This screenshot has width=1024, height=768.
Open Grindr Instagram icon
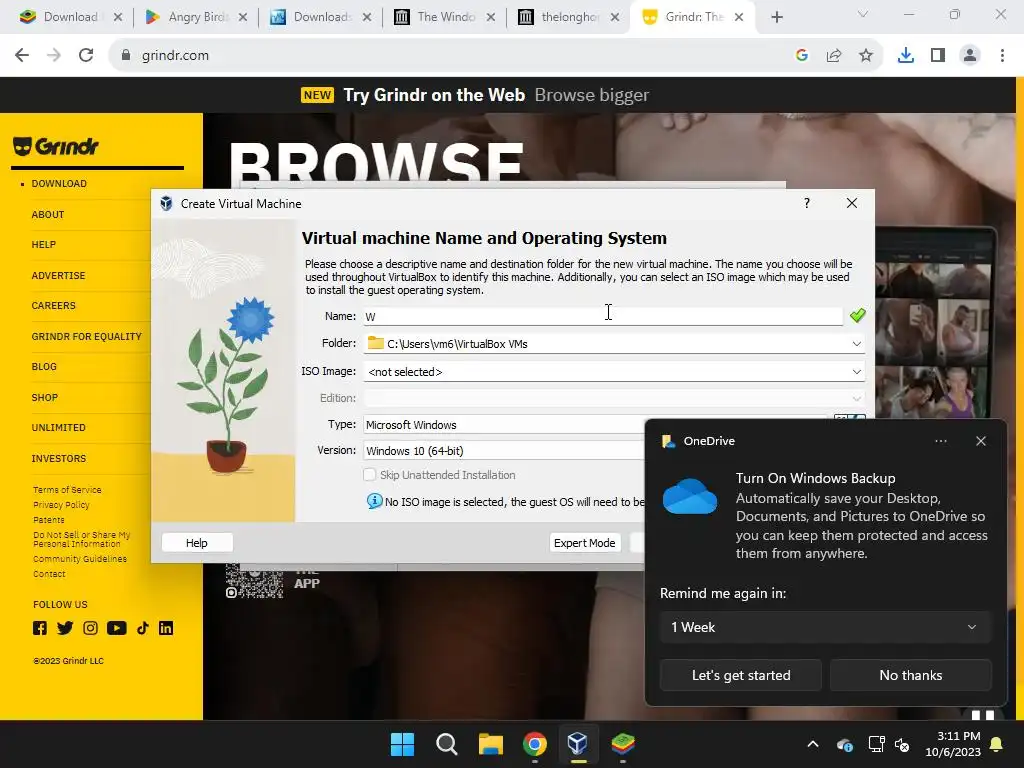[90, 628]
